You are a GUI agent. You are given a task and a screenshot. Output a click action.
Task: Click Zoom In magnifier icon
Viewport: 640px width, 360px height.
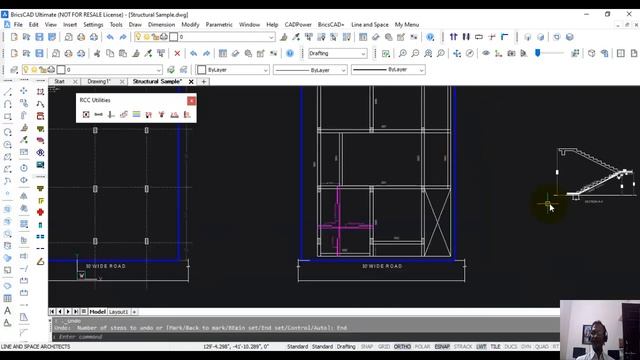(402, 53)
